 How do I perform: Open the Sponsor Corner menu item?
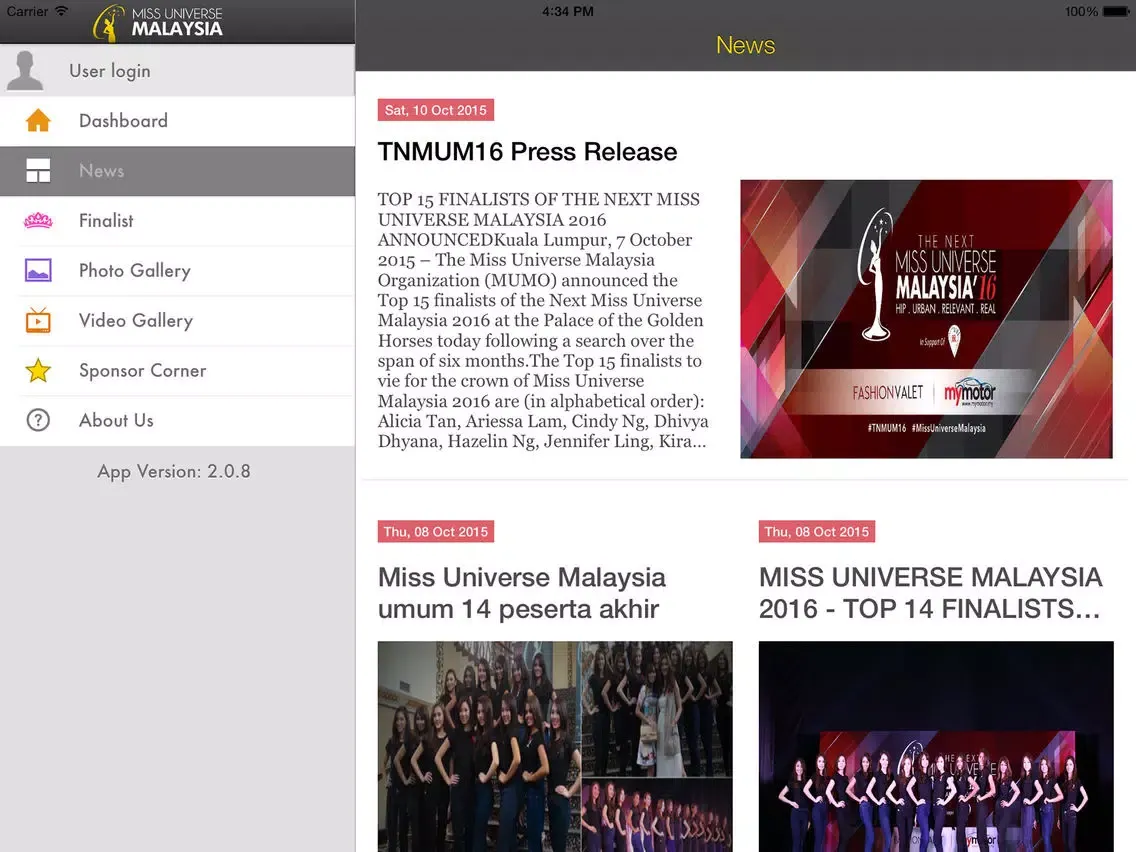pyautogui.click(x=178, y=371)
